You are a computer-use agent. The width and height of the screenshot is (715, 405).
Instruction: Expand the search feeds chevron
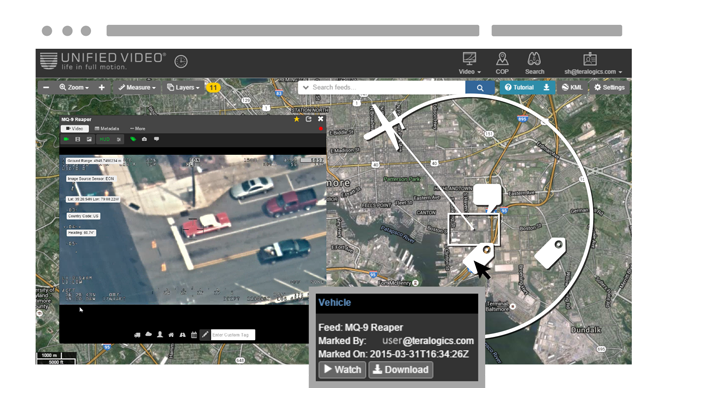tap(306, 87)
